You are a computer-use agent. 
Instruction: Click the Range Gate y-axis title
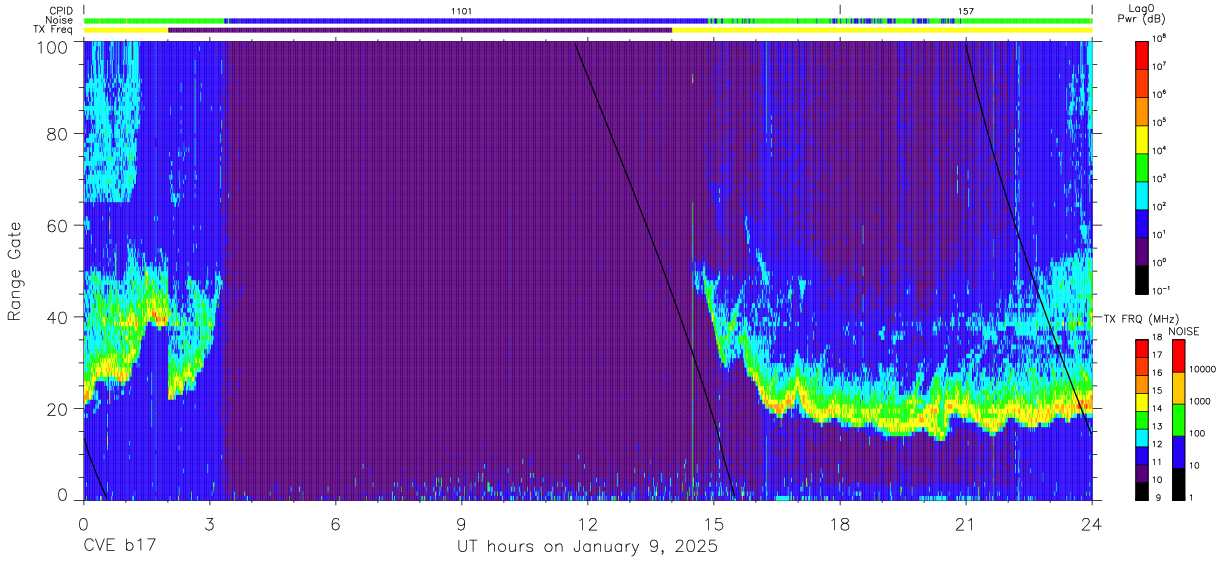[15, 271]
